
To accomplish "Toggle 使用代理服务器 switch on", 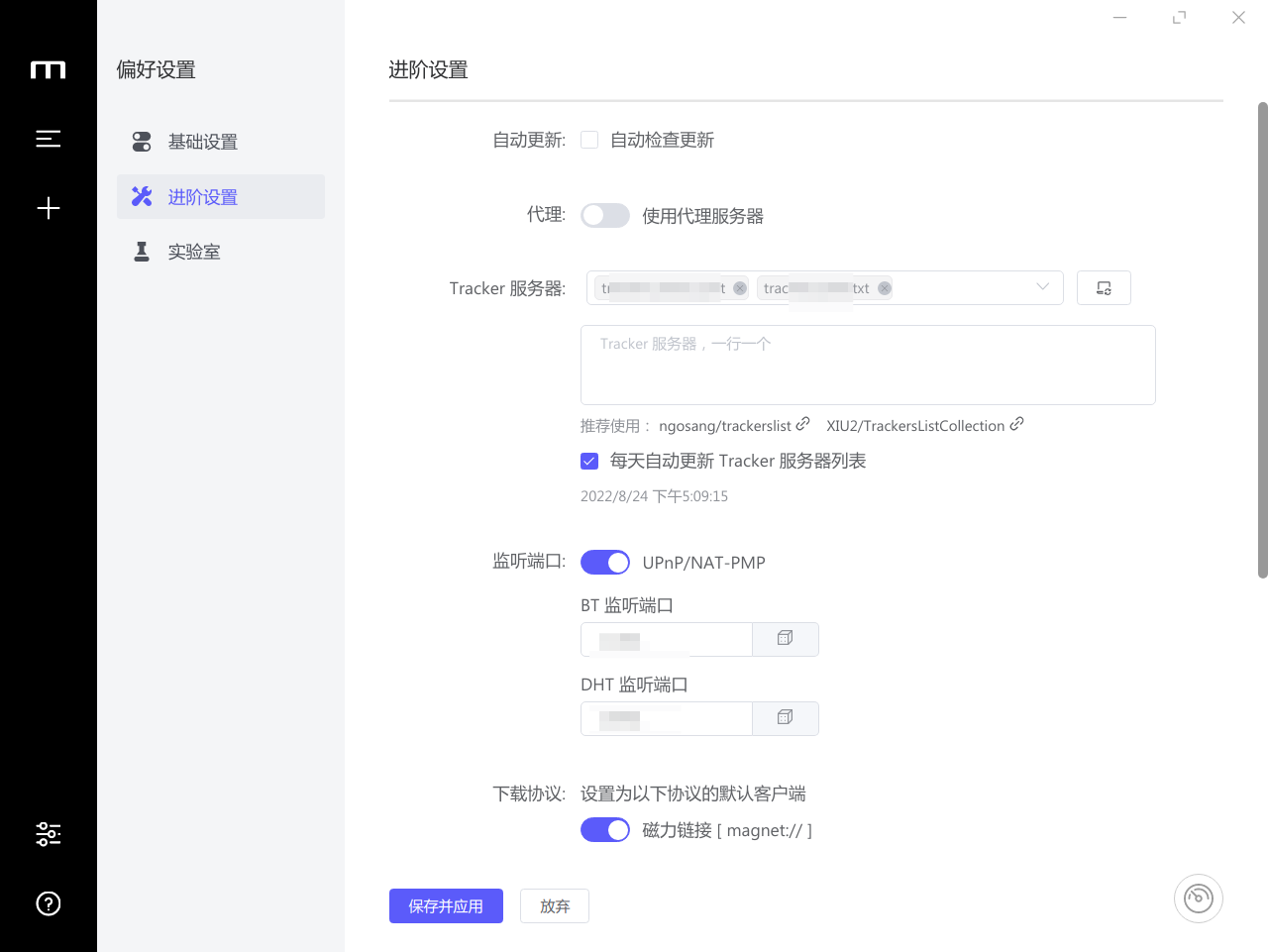I will pyautogui.click(x=604, y=215).
